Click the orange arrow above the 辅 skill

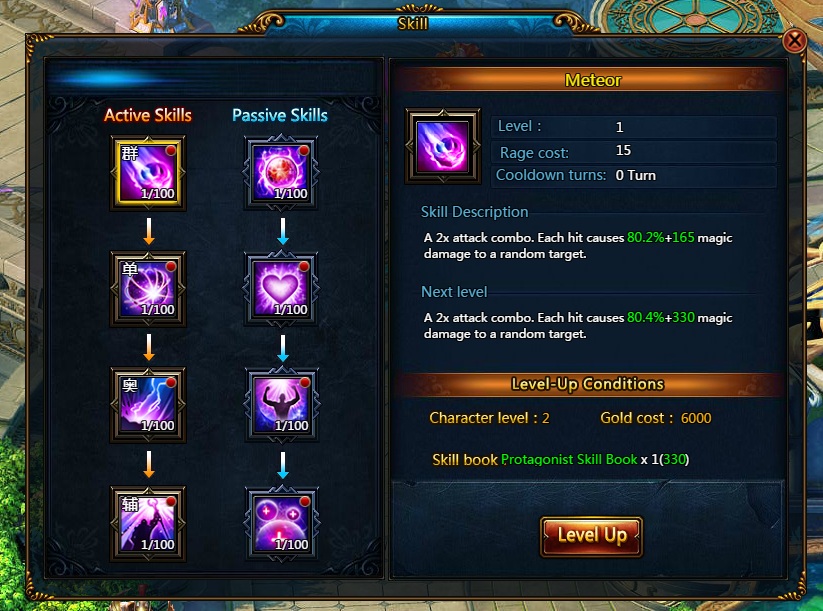click(149, 464)
